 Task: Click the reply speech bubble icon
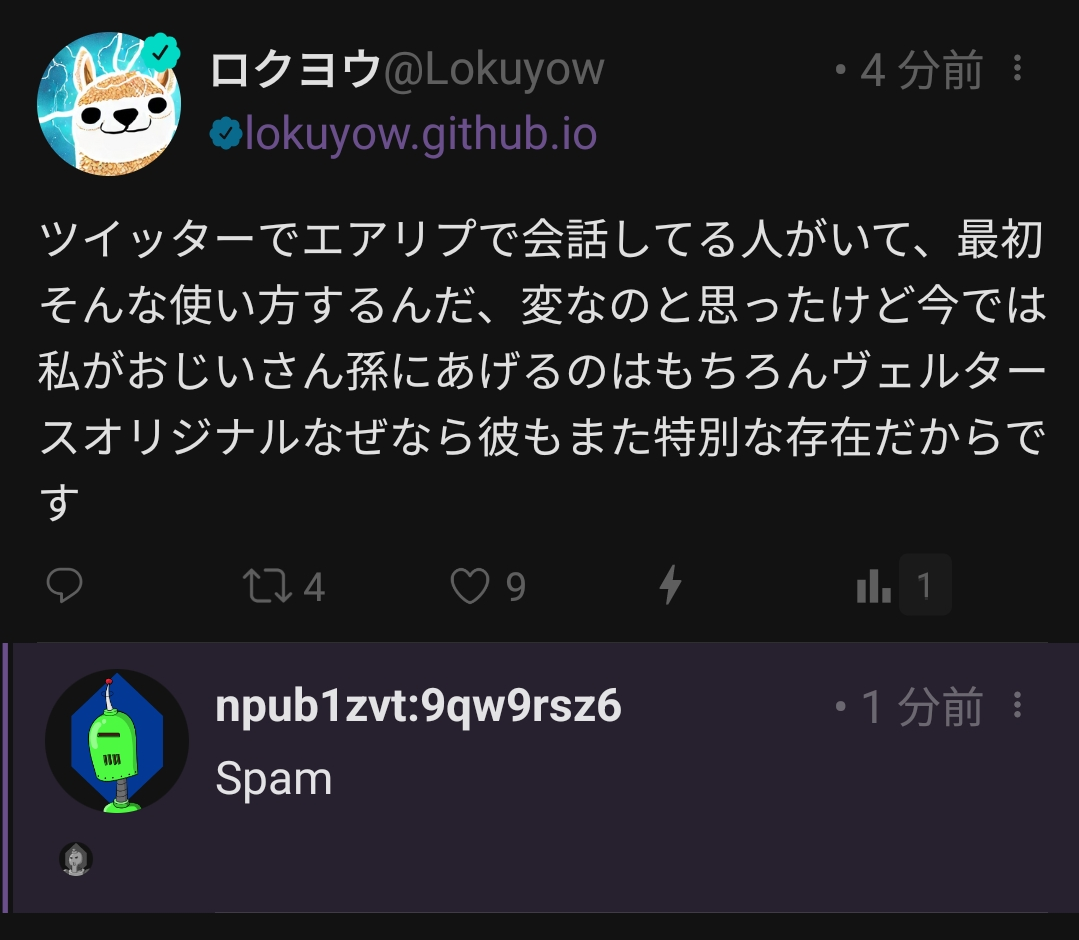click(65, 586)
